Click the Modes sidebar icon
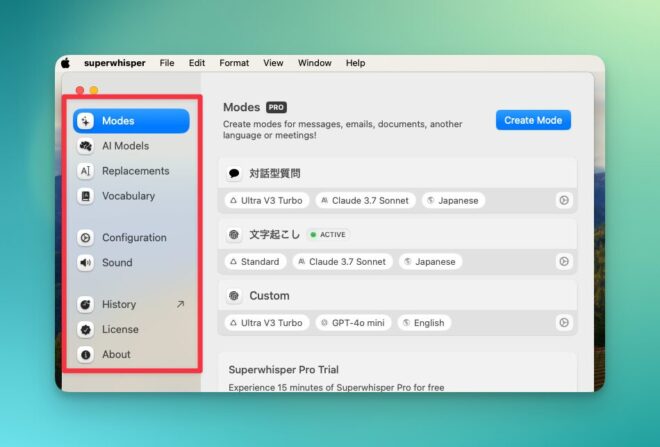 [x=86, y=121]
